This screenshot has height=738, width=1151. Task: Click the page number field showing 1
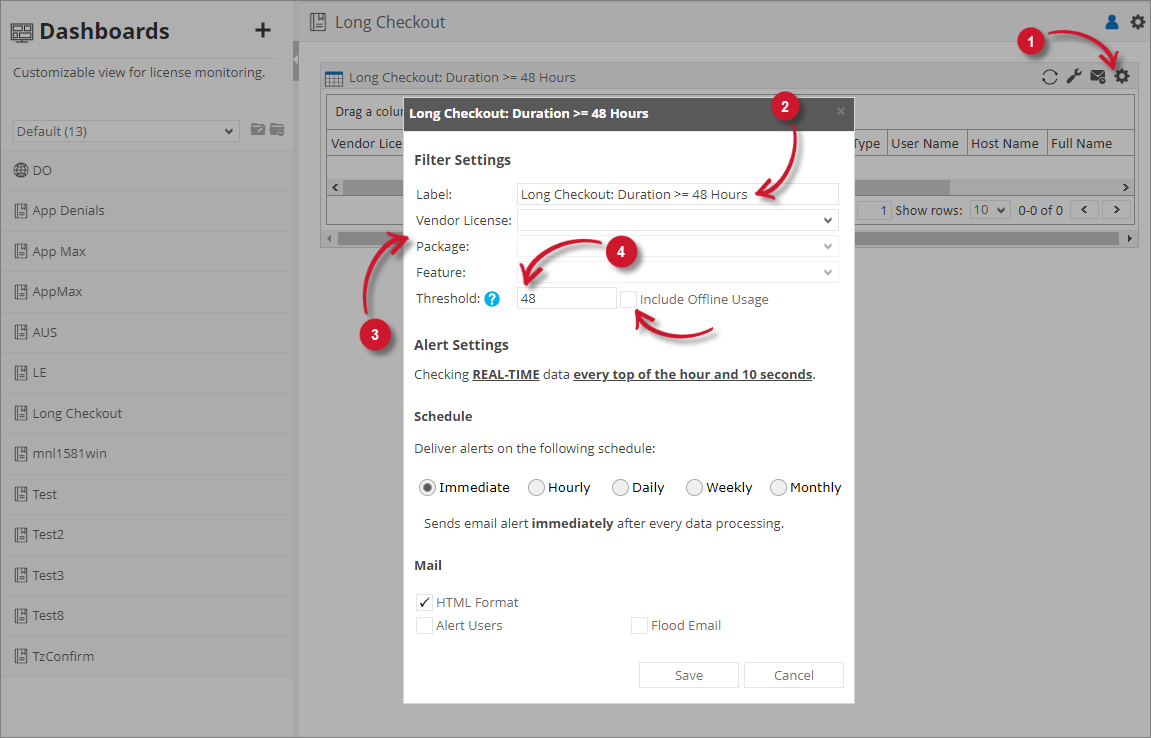874,210
